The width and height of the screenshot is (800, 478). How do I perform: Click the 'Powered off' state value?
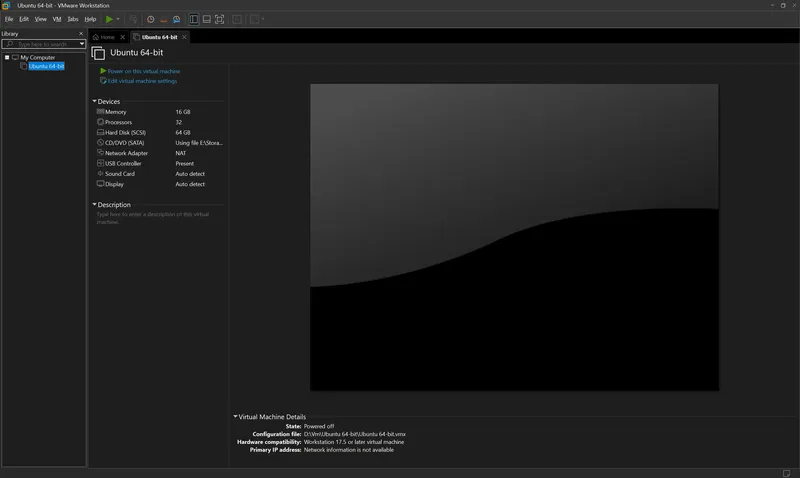click(x=319, y=426)
